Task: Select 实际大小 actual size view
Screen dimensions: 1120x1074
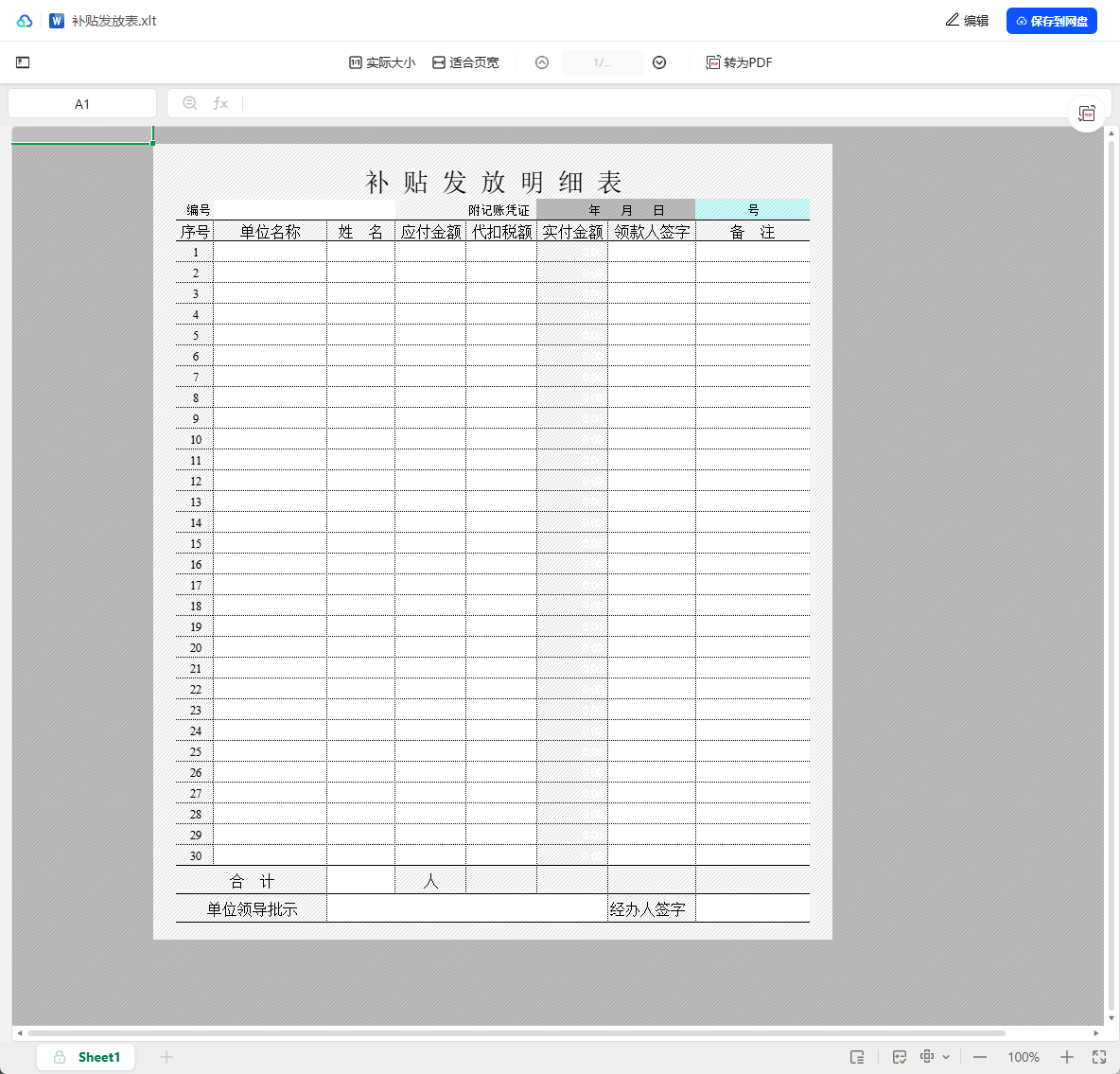Action: tap(382, 62)
